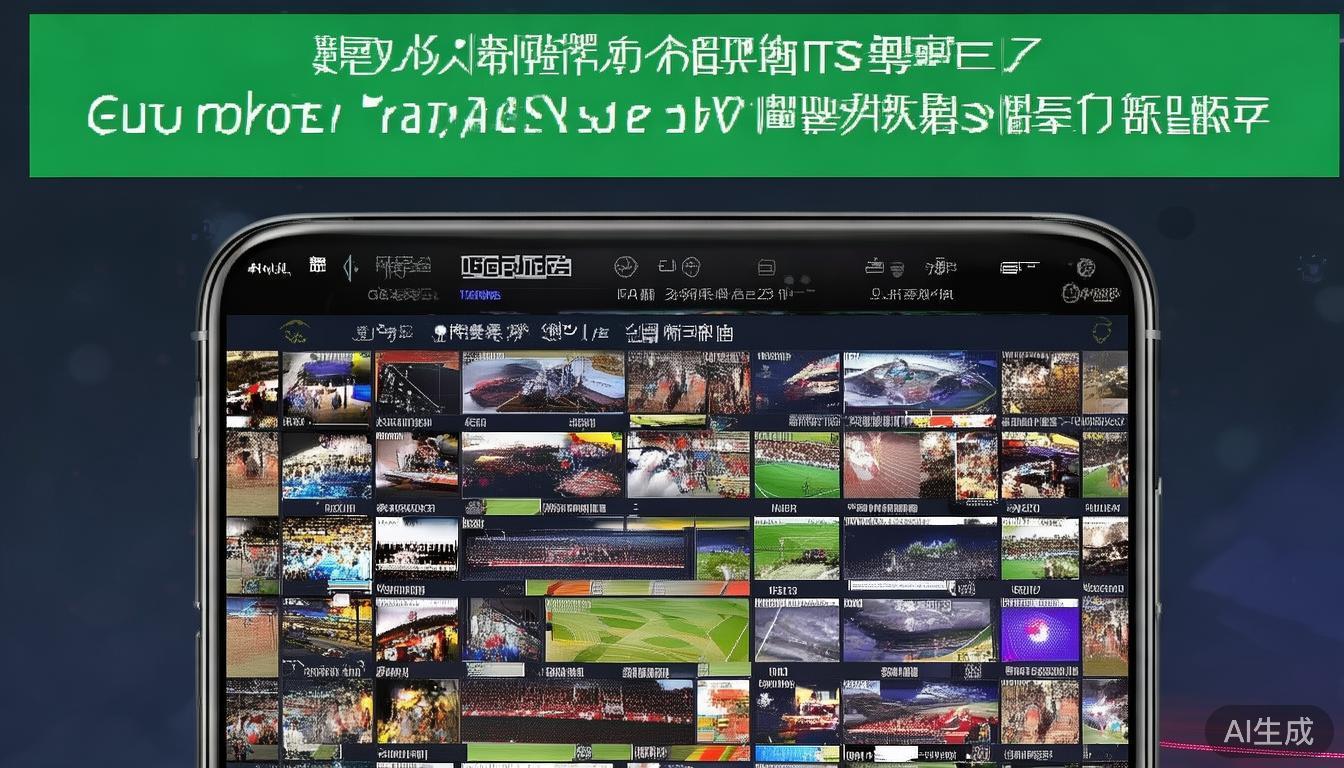Toggle the highlighted blue label under the toolbar

(479, 294)
